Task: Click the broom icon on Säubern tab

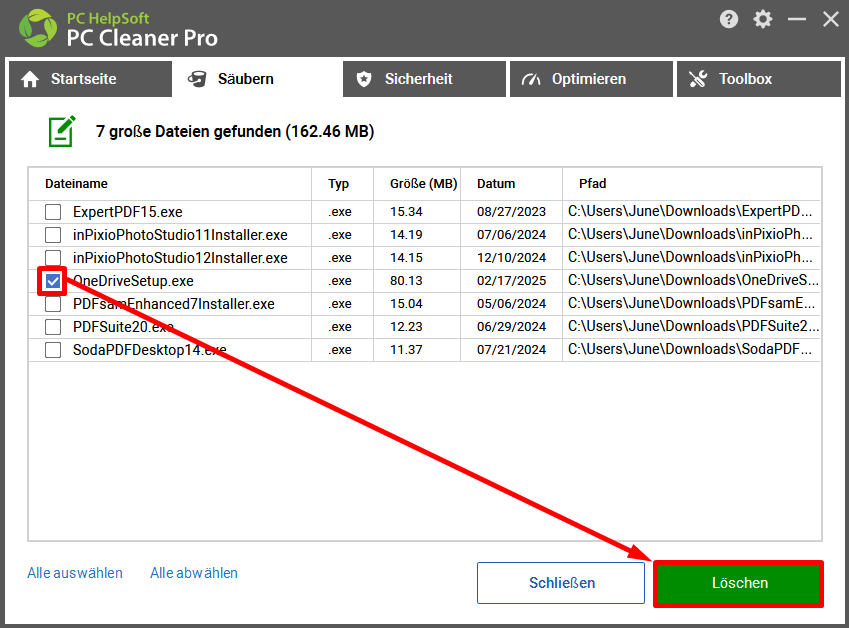Action: click(197, 79)
